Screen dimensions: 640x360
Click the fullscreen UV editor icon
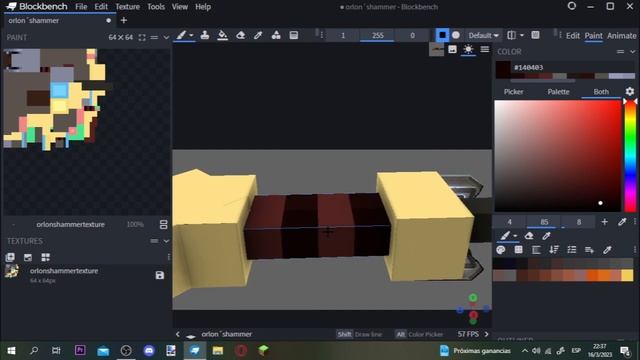point(142,38)
